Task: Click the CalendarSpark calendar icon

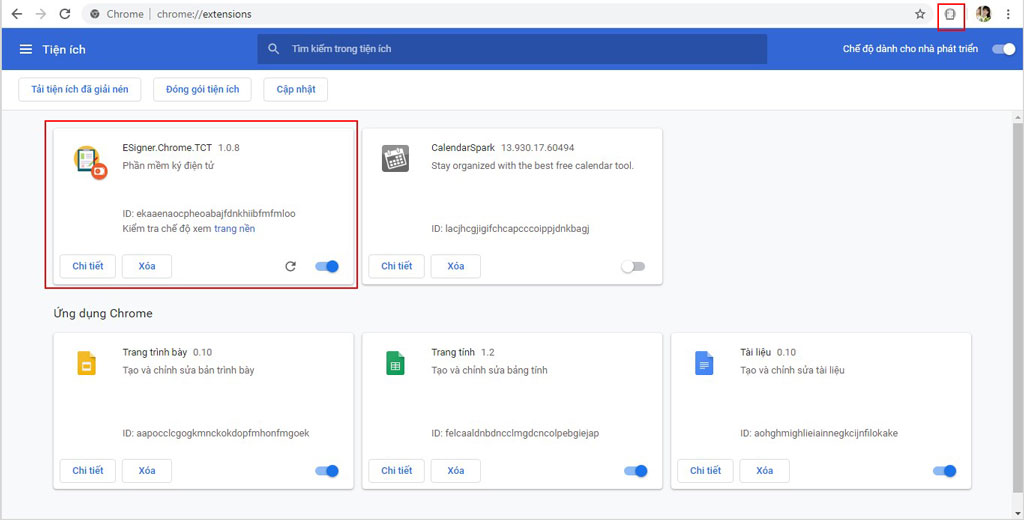Action: [395, 159]
